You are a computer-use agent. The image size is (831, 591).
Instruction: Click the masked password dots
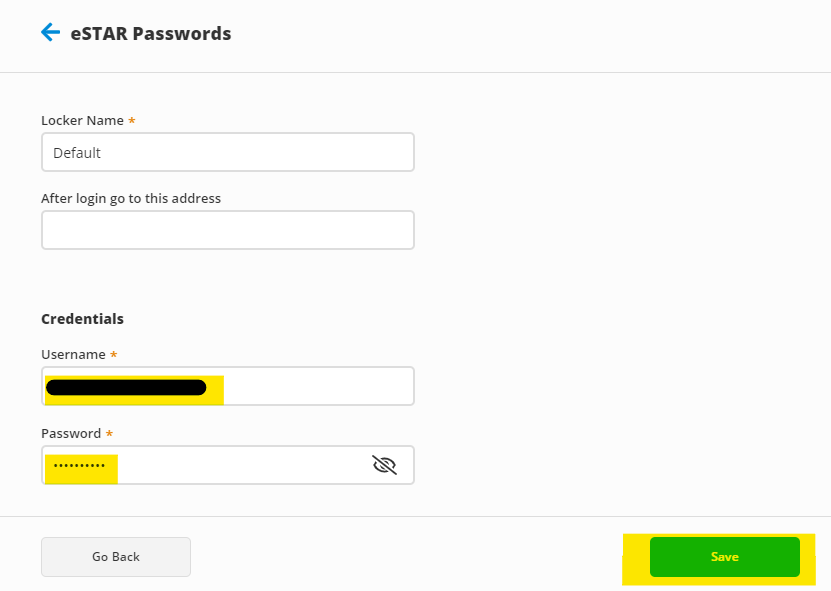(x=79, y=466)
